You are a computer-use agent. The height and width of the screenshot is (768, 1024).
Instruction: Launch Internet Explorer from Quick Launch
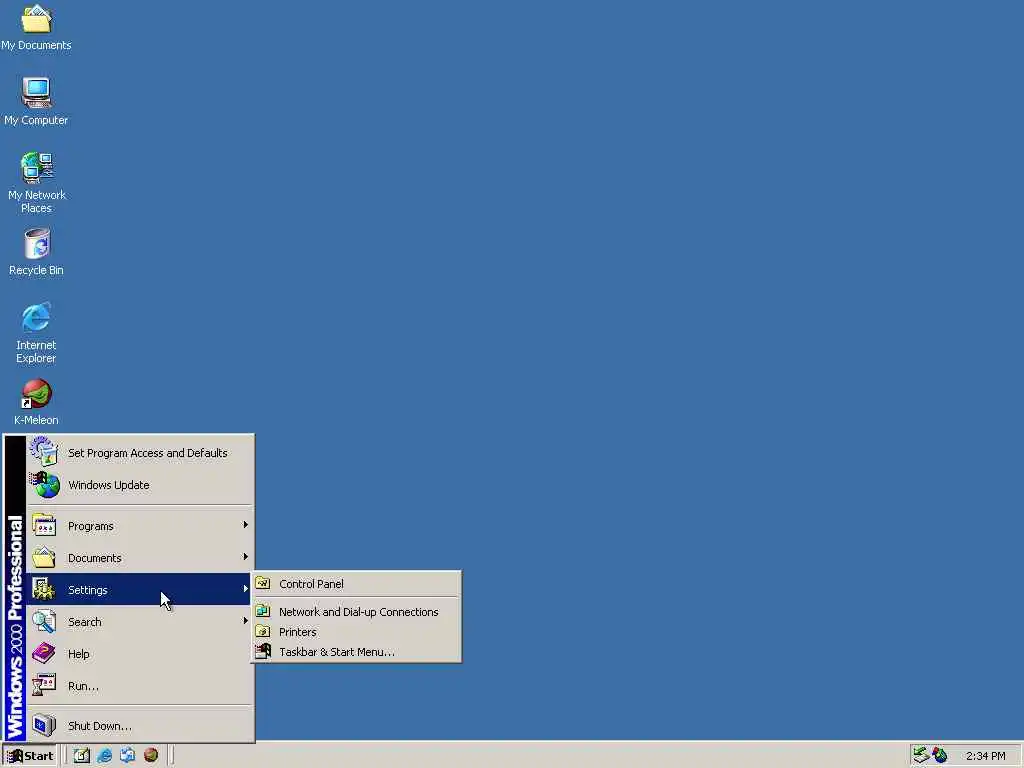(x=104, y=756)
